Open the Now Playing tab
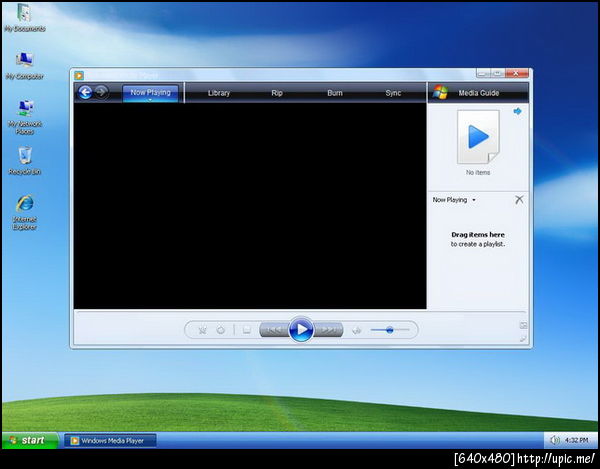 150,93
